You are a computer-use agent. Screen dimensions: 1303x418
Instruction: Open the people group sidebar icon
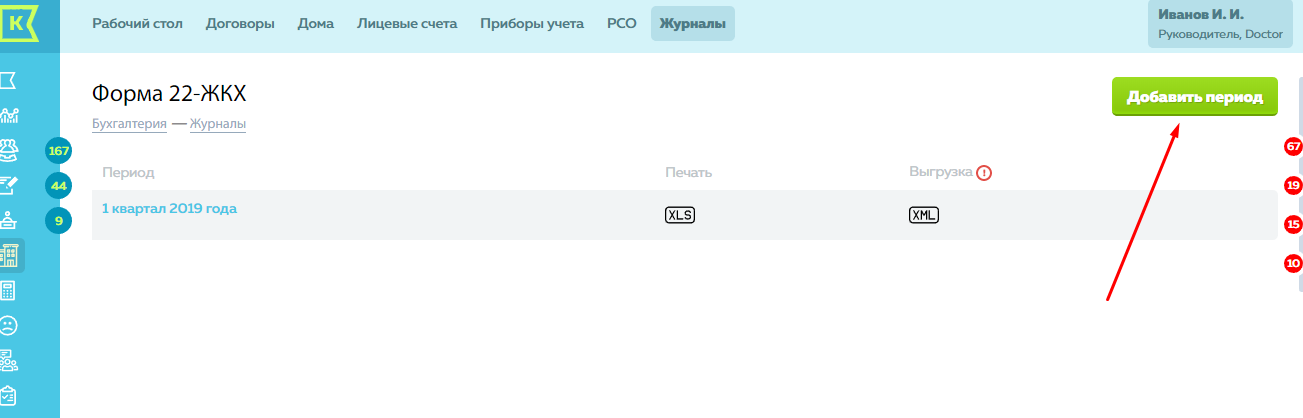[x=8, y=149]
